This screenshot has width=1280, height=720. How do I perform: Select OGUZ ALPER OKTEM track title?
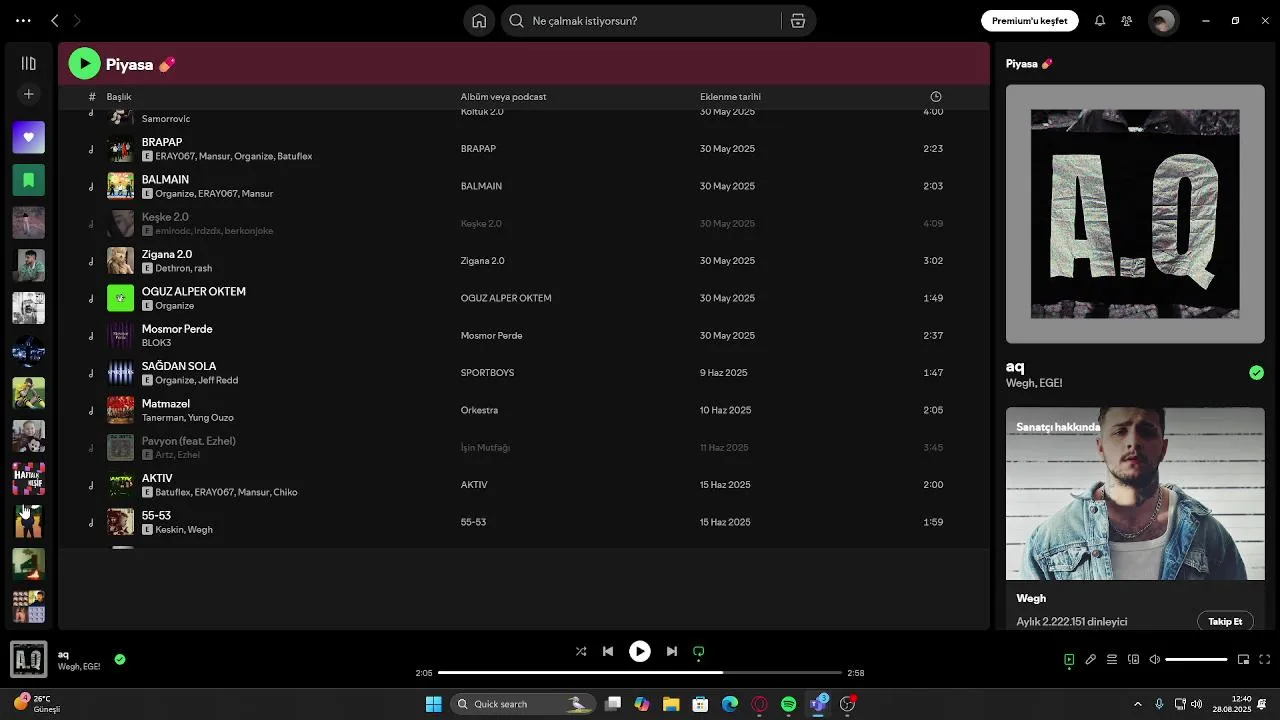click(x=194, y=292)
